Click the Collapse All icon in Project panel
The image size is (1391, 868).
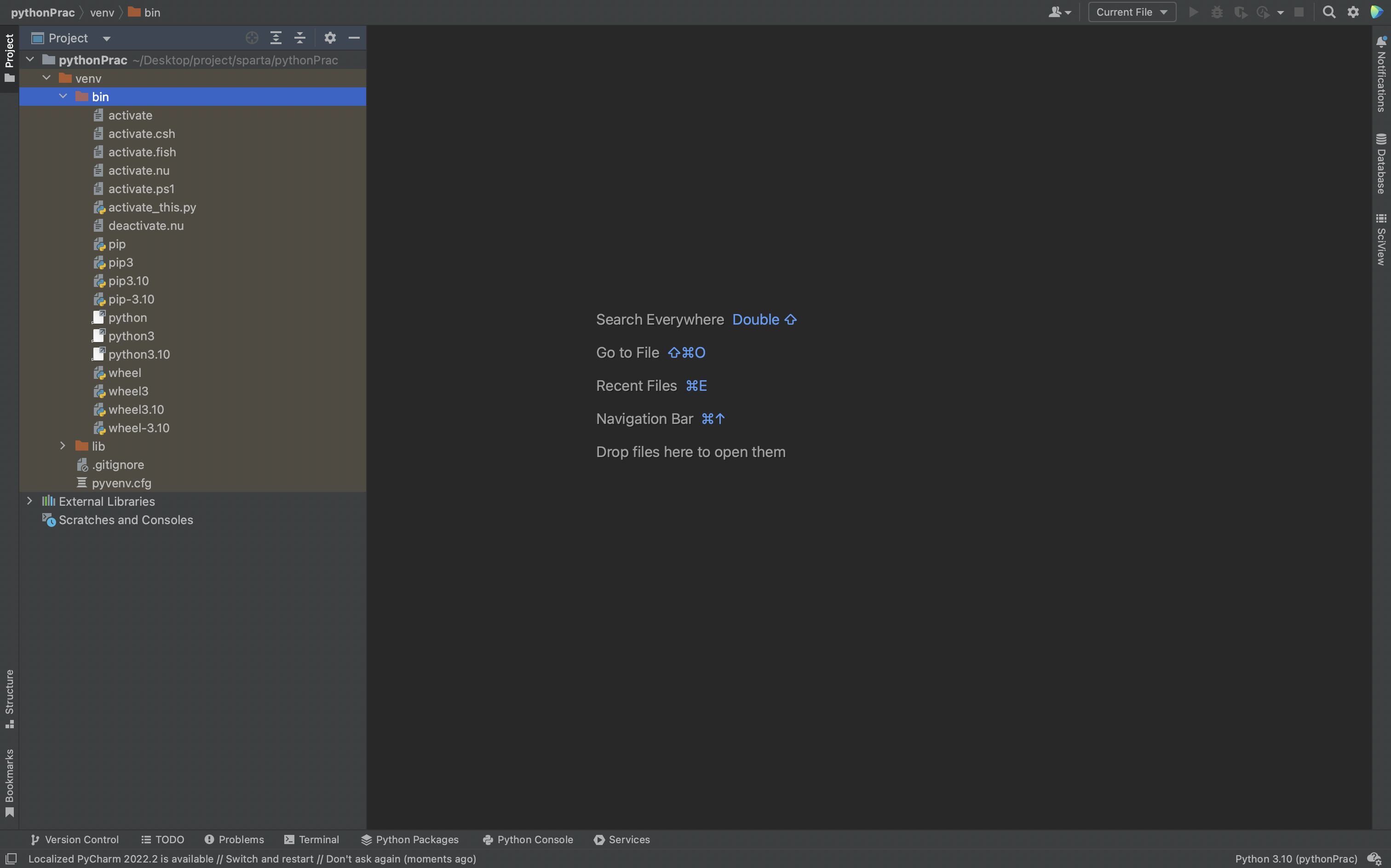pos(300,38)
